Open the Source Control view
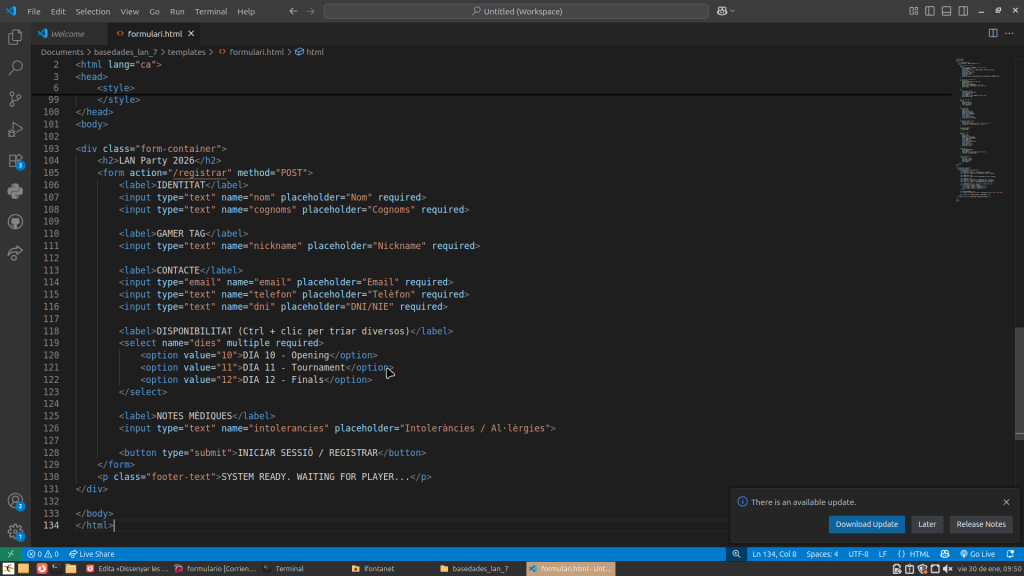Screen dimensions: 1024x576 coord(15,98)
